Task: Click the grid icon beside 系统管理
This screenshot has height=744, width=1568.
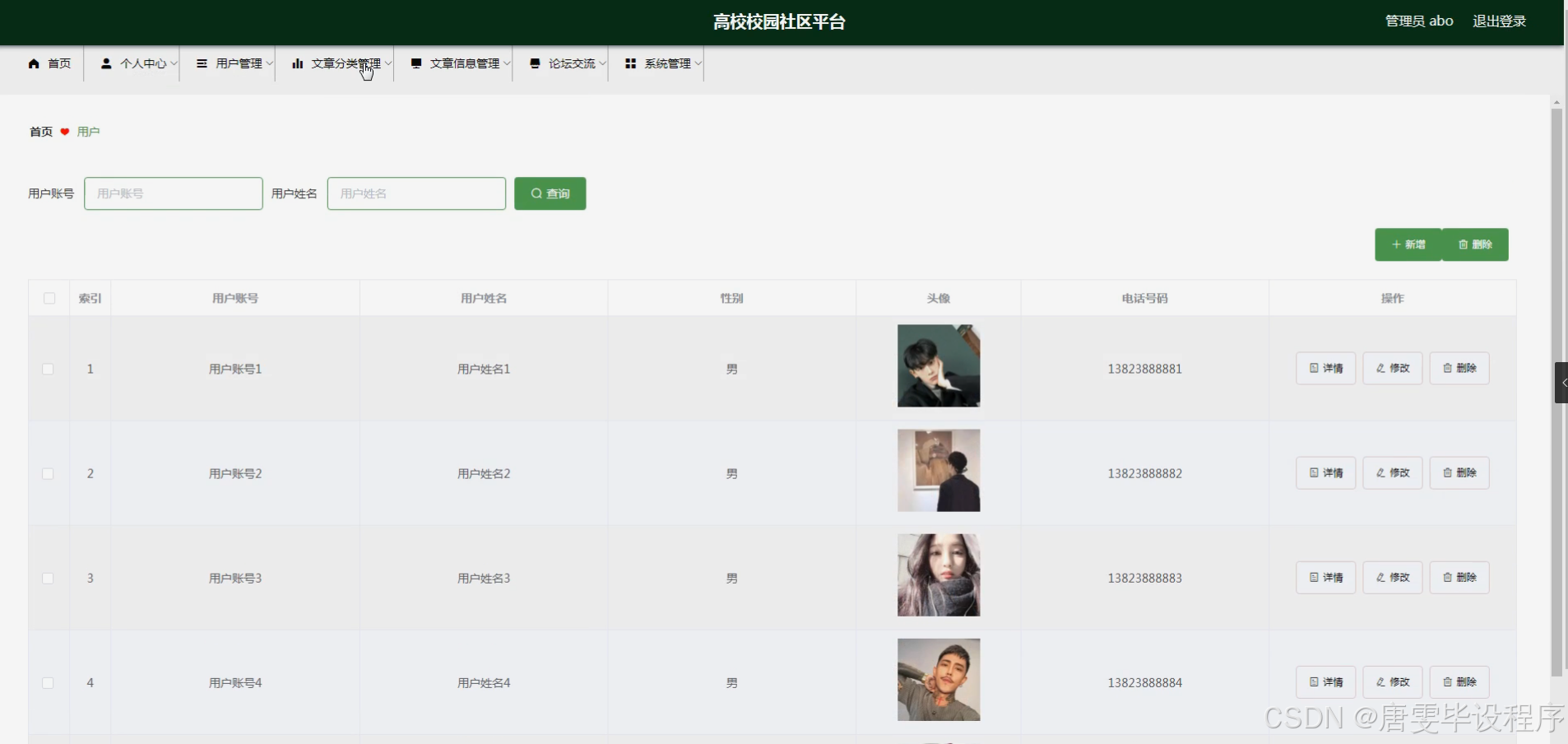Action: coord(631,63)
